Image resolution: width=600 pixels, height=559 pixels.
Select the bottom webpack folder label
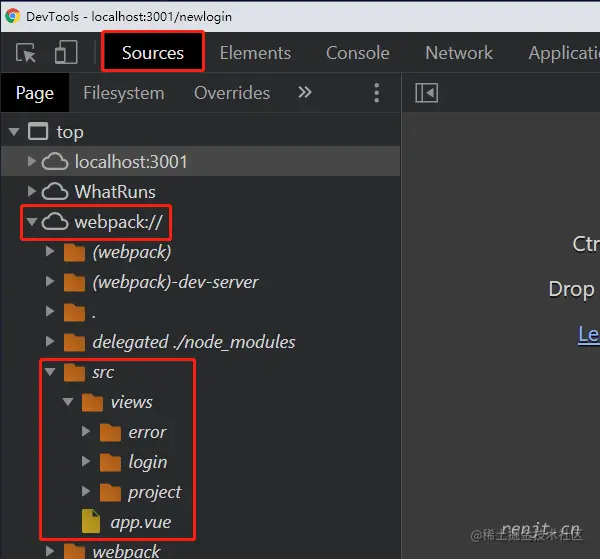coord(126,552)
